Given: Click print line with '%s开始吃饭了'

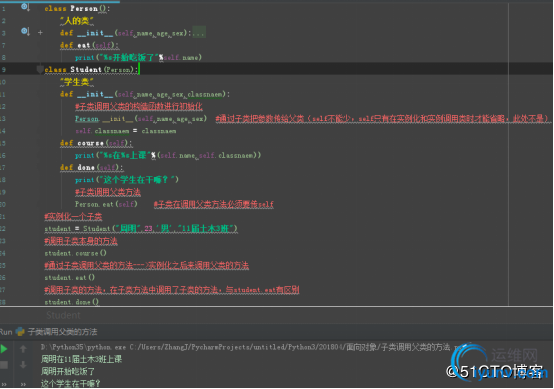Looking at the screenshot, I should coord(138,57).
